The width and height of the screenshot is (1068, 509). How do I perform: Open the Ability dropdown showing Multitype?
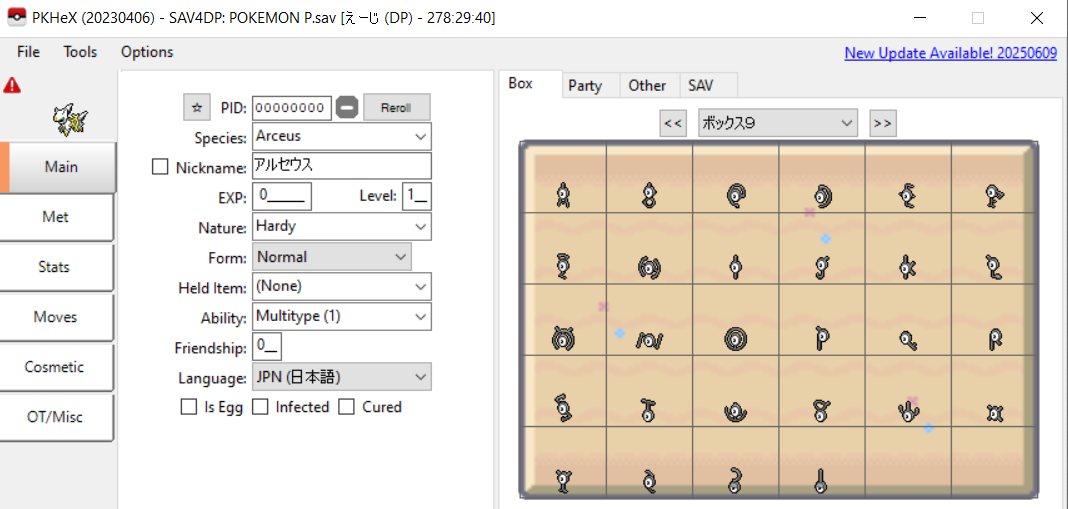pyautogui.click(x=342, y=317)
